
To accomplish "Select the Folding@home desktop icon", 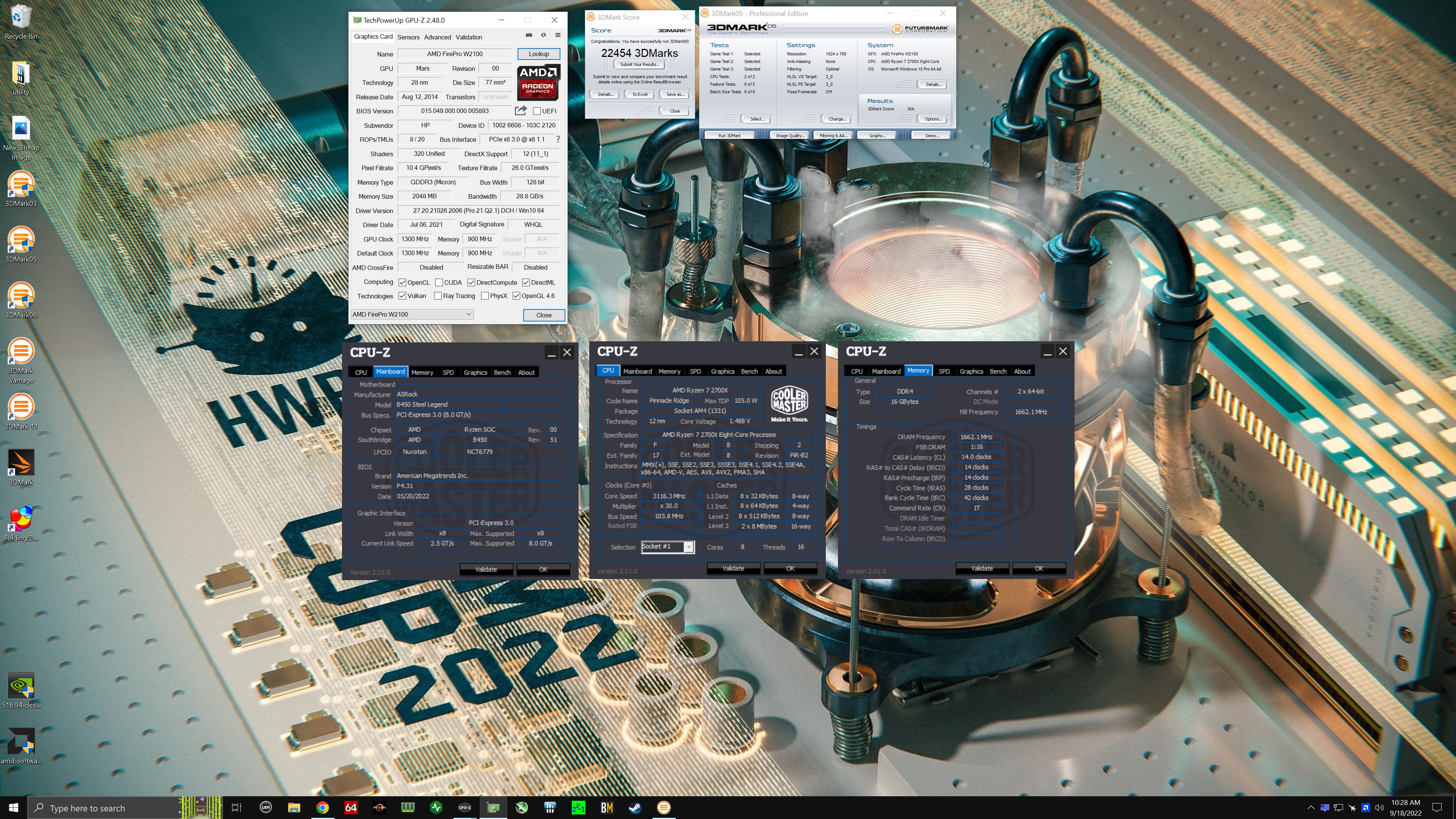I will tap(21, 523).
